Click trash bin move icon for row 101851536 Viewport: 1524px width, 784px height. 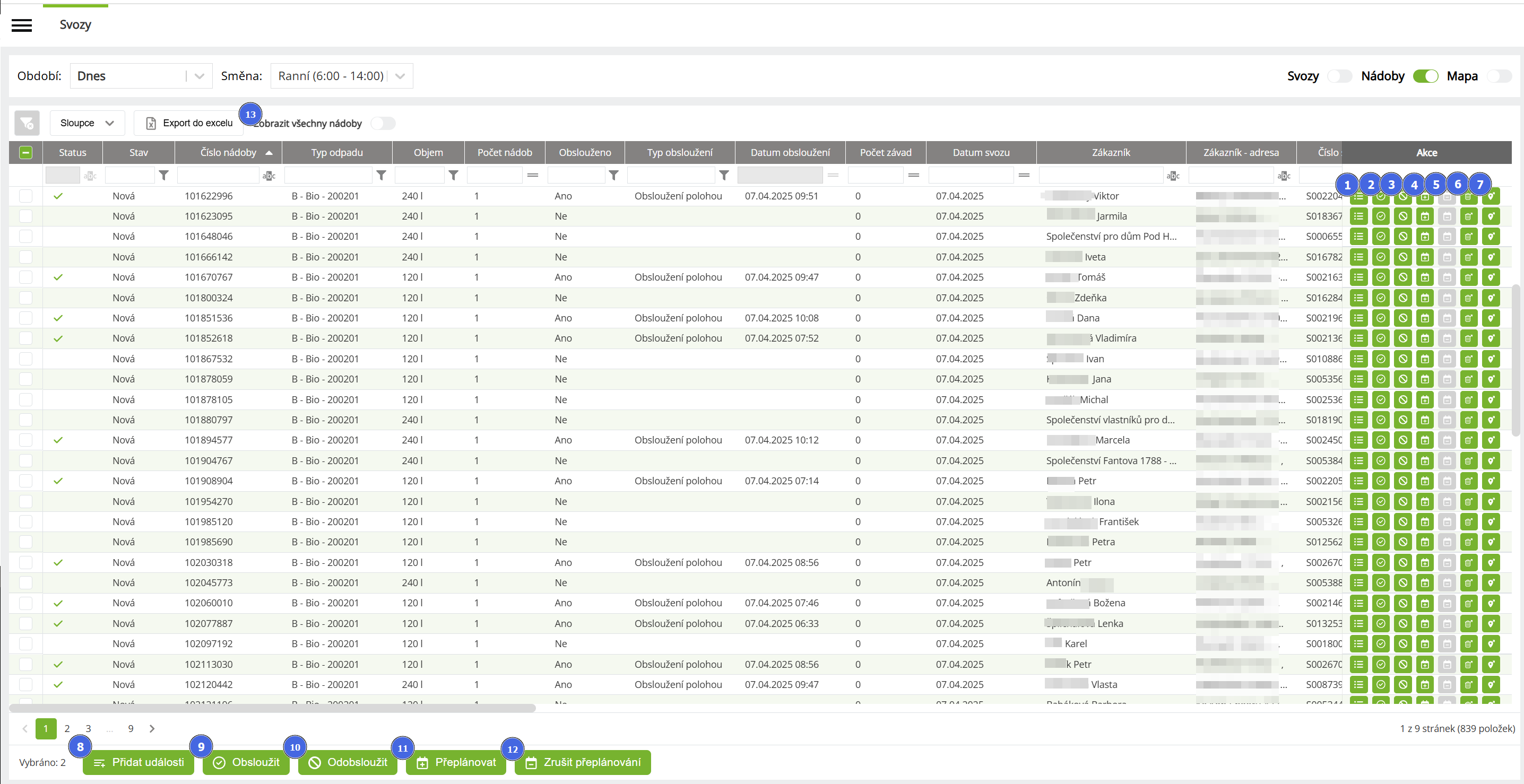(x=1469, y=318)
